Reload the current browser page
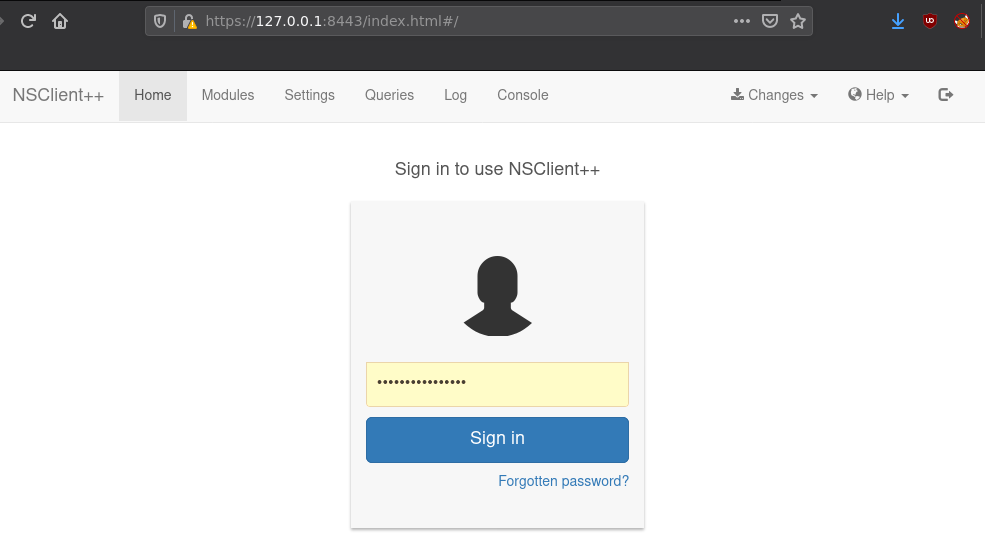Image resolution: width=985 pixels, height=556 pixels. (x=29, y=21)
